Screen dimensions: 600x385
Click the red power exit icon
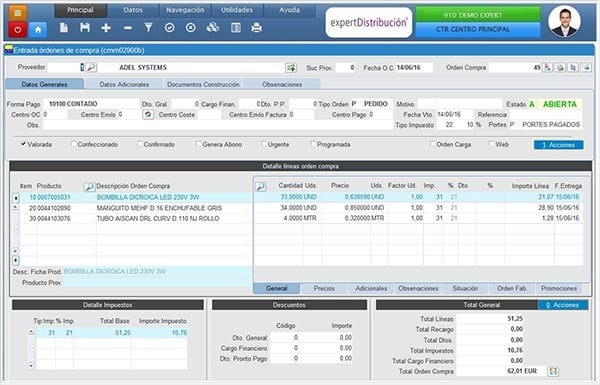17,29
